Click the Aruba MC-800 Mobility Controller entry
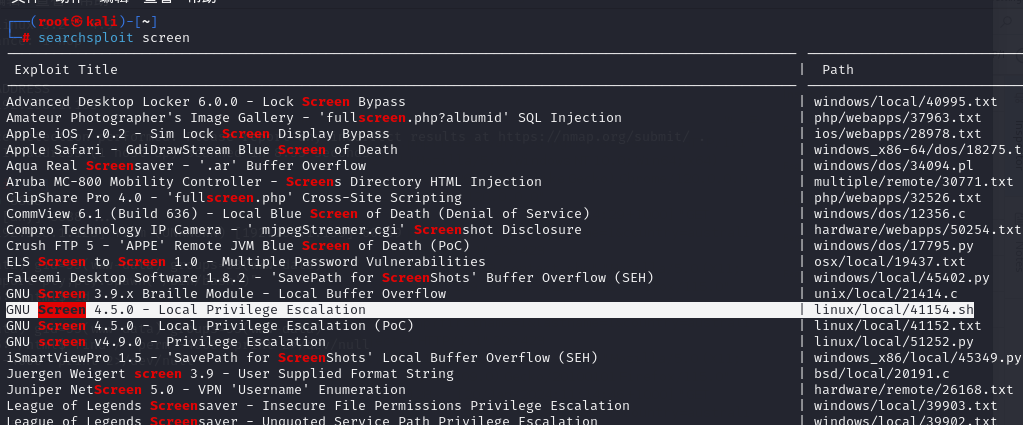This screenshot has width=1023, height=425. (259, 182)
